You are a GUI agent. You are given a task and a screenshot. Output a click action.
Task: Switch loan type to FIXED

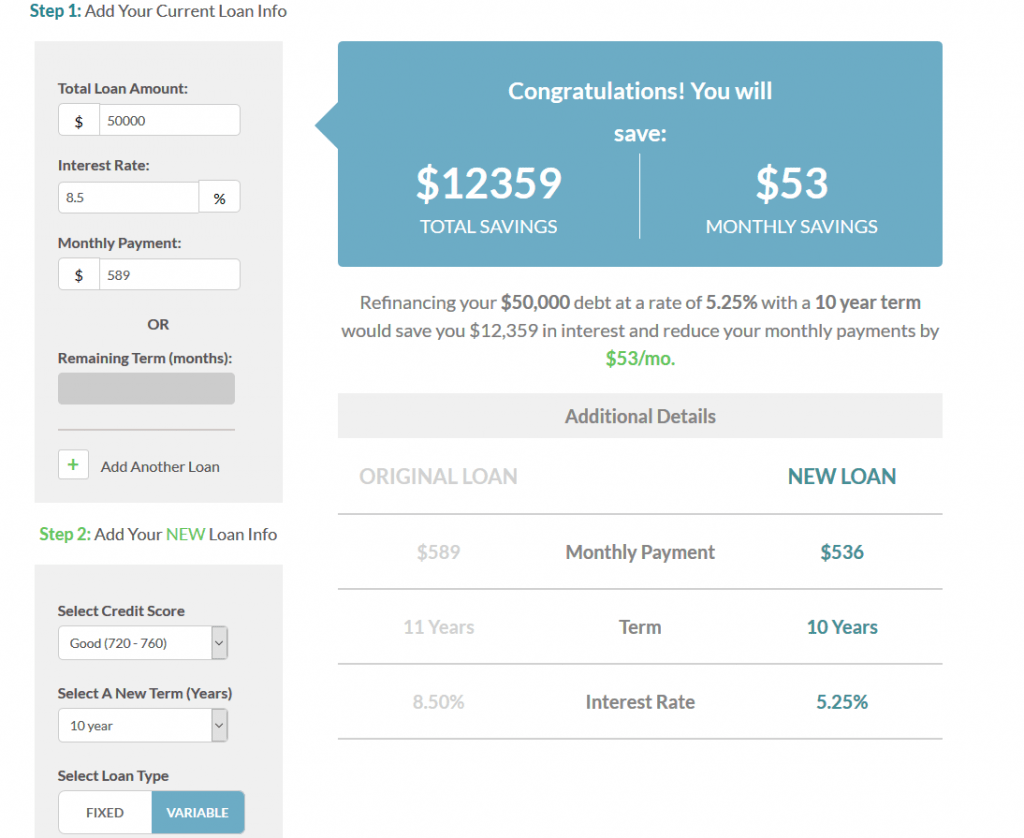tap(104, 812)
